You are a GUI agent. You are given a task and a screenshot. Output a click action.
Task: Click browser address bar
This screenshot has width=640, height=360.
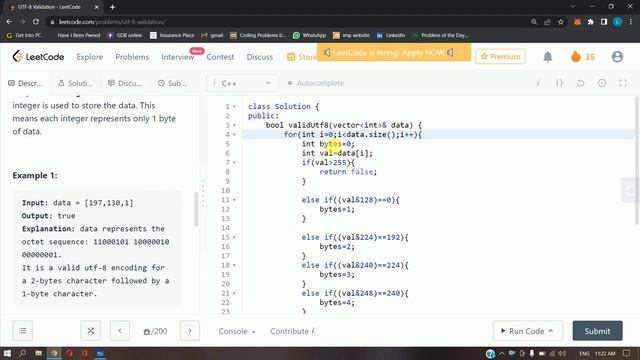point(286,22)
